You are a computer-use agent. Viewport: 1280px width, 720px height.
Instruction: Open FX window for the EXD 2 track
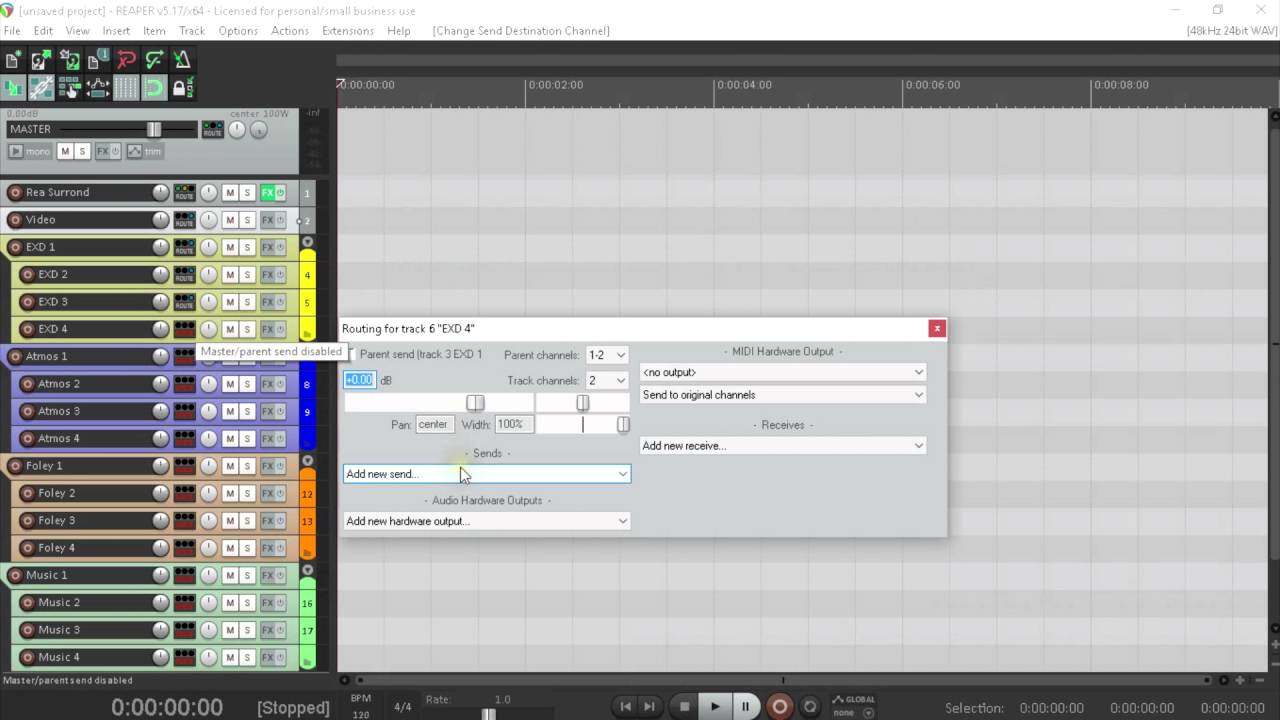click(x=267, y=274)
